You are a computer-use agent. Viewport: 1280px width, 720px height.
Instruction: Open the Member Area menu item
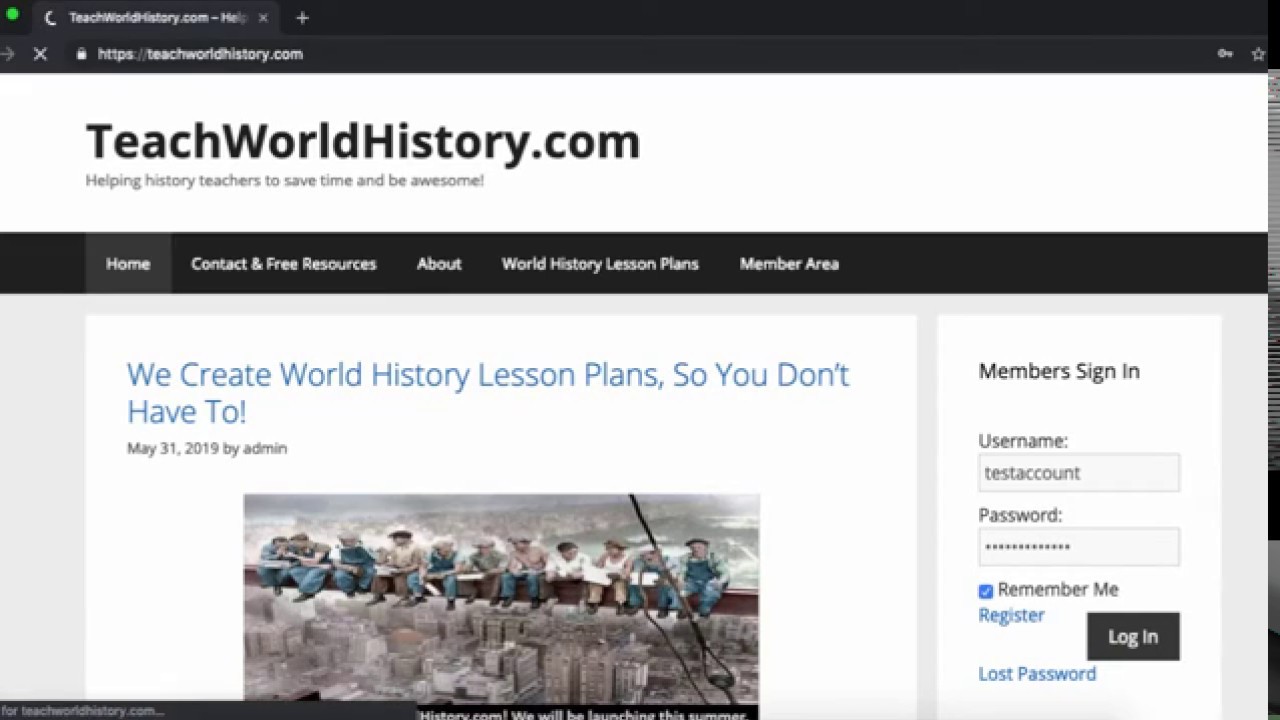789,264
